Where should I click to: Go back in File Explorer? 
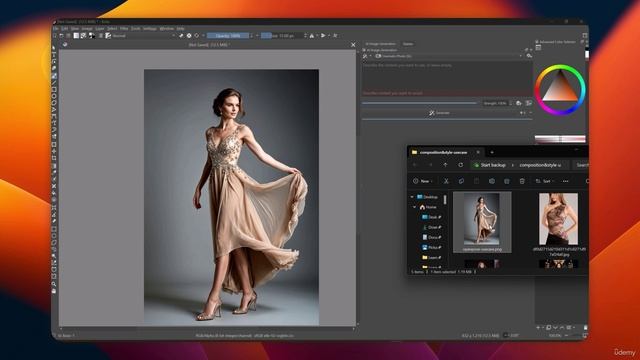[415, 165]
